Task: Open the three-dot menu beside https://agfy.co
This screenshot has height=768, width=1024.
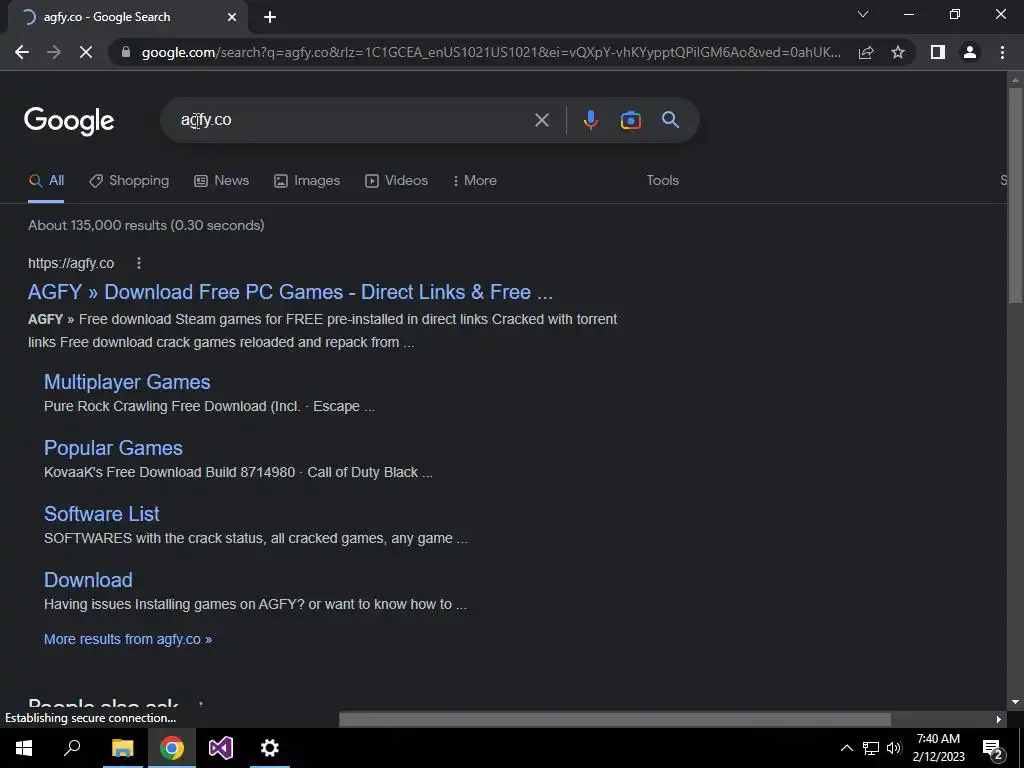Action: pos(138,263)
